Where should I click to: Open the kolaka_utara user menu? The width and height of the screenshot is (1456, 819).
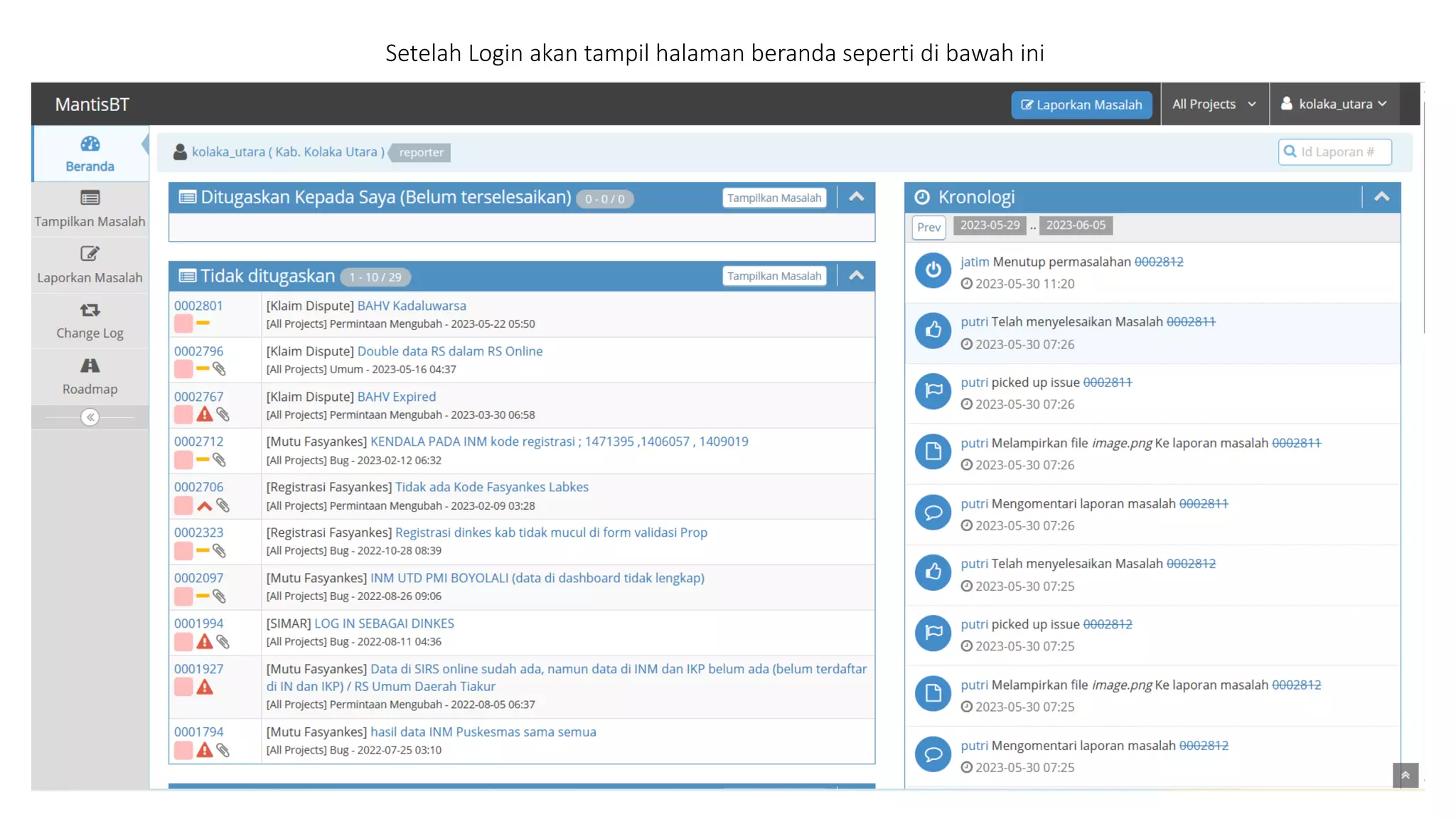click(x=1334, y=104)
